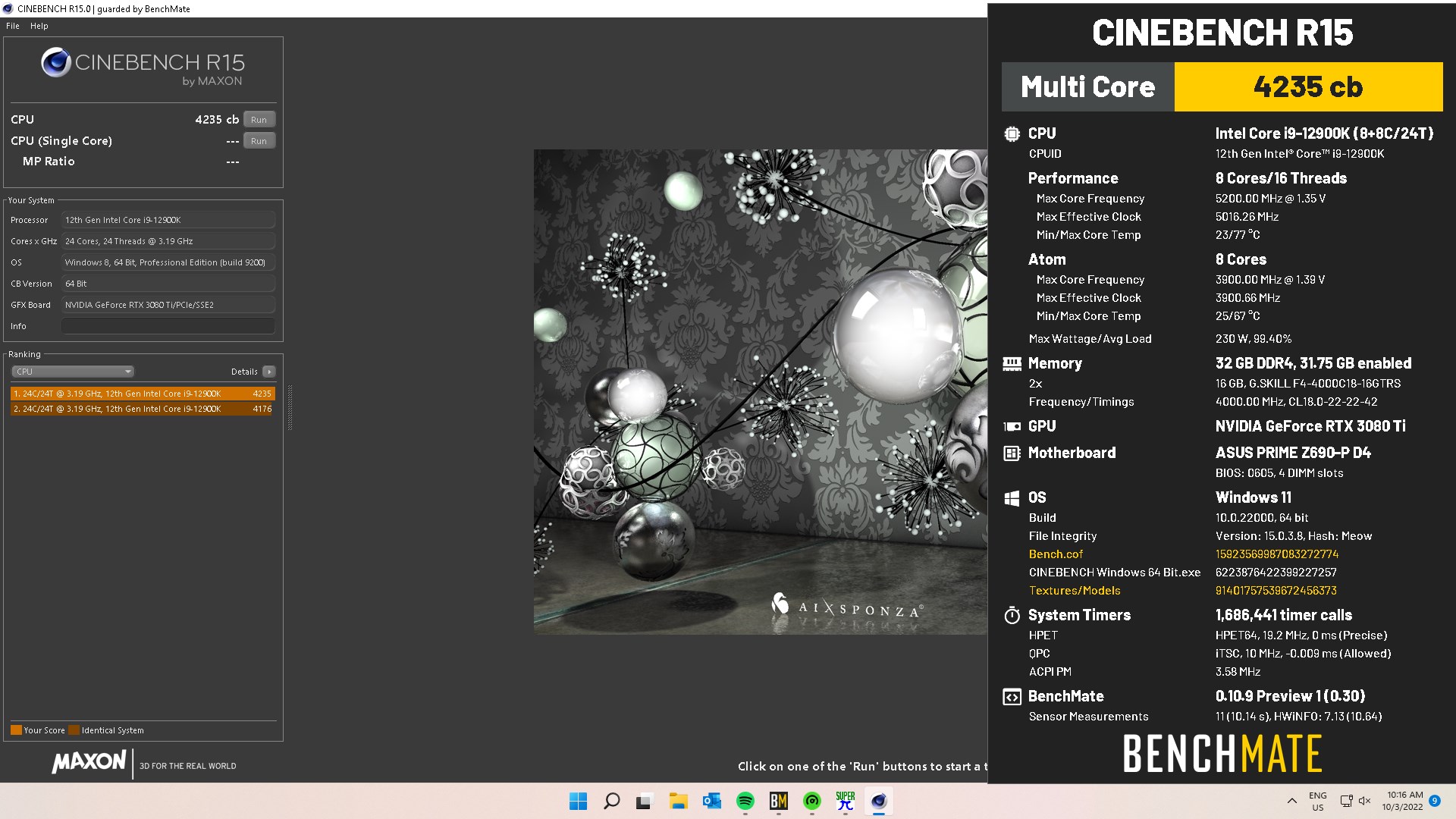1456x819 pixels.
Task: Open Outlook from taskbar
Action: [711, 801]
